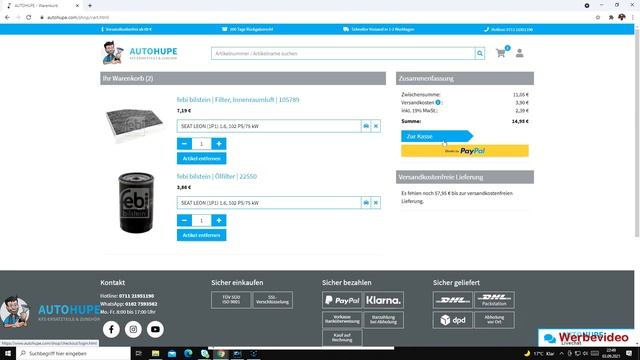Decrease quantity of Ölfilter
Screen dimensions: 640x360
coord(184,220)
